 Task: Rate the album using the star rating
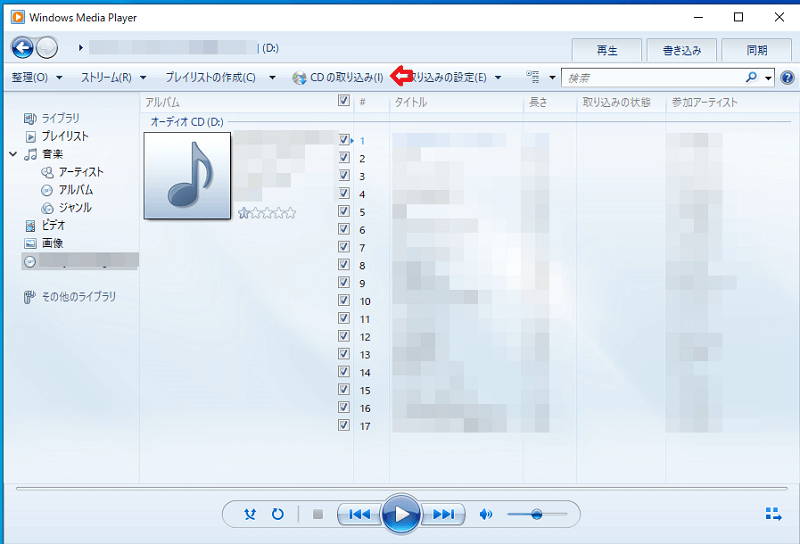tap(267, 213)
